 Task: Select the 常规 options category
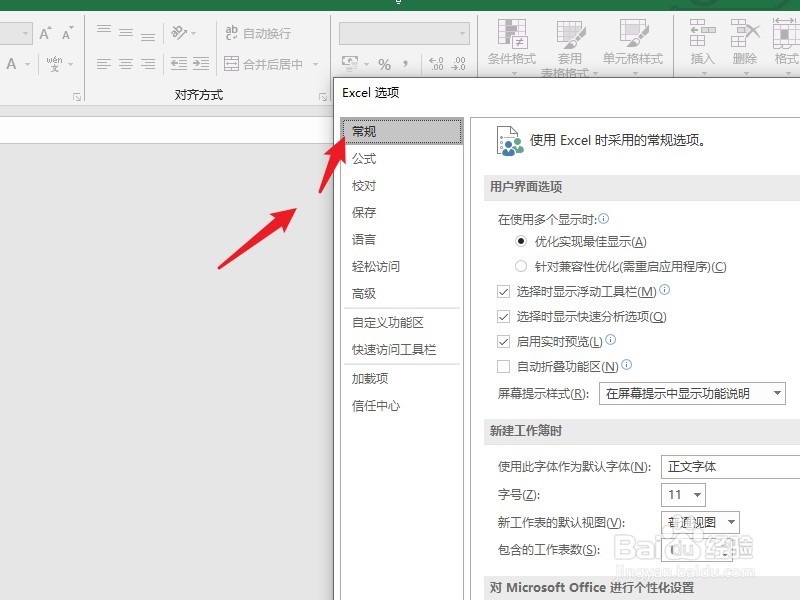coord(402,132)
